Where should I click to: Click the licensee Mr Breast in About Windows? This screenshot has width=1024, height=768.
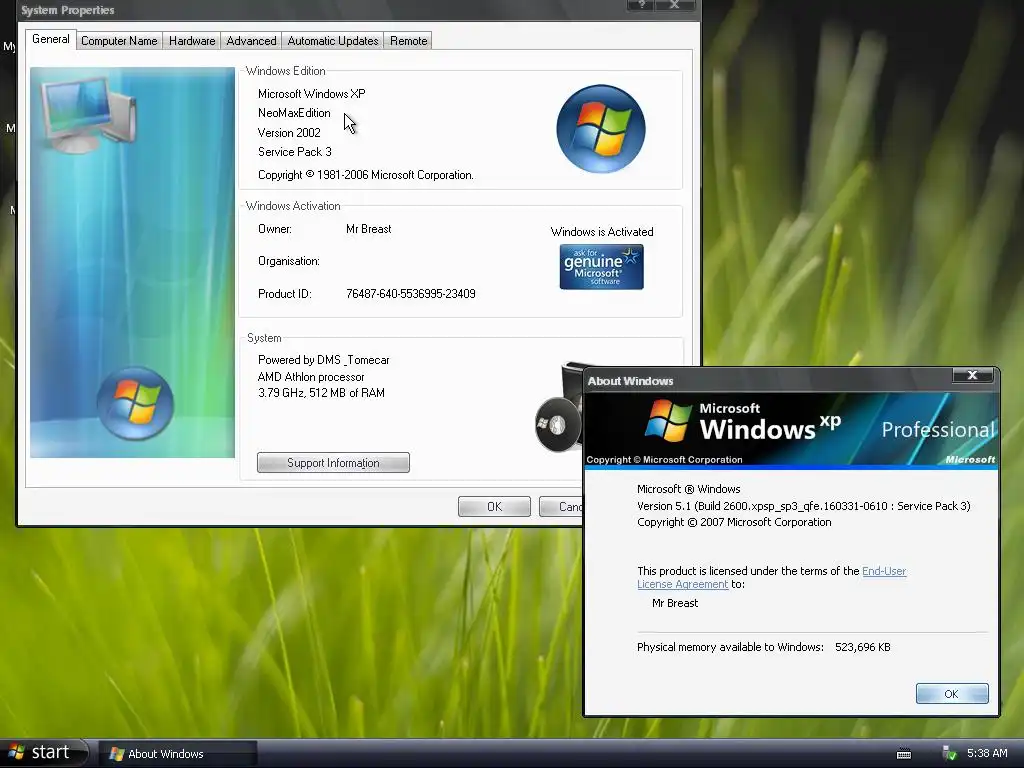(675, 603)
